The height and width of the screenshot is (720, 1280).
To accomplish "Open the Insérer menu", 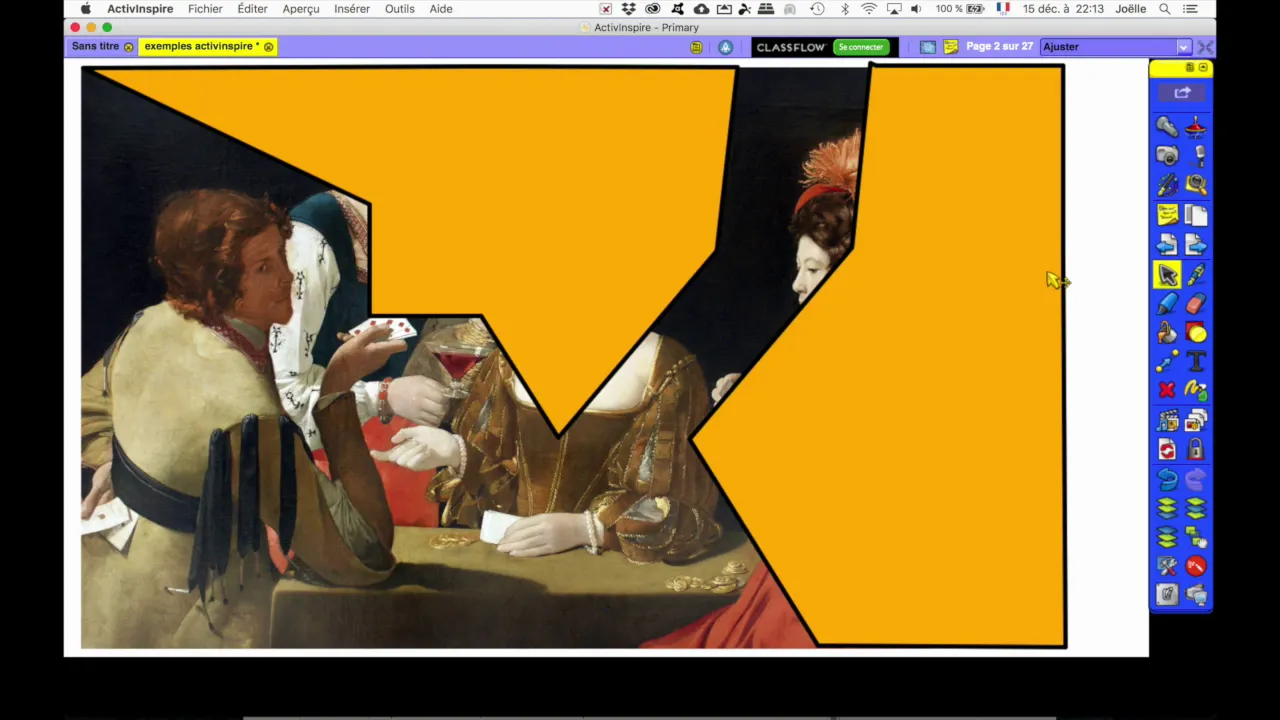I will 352,9.
